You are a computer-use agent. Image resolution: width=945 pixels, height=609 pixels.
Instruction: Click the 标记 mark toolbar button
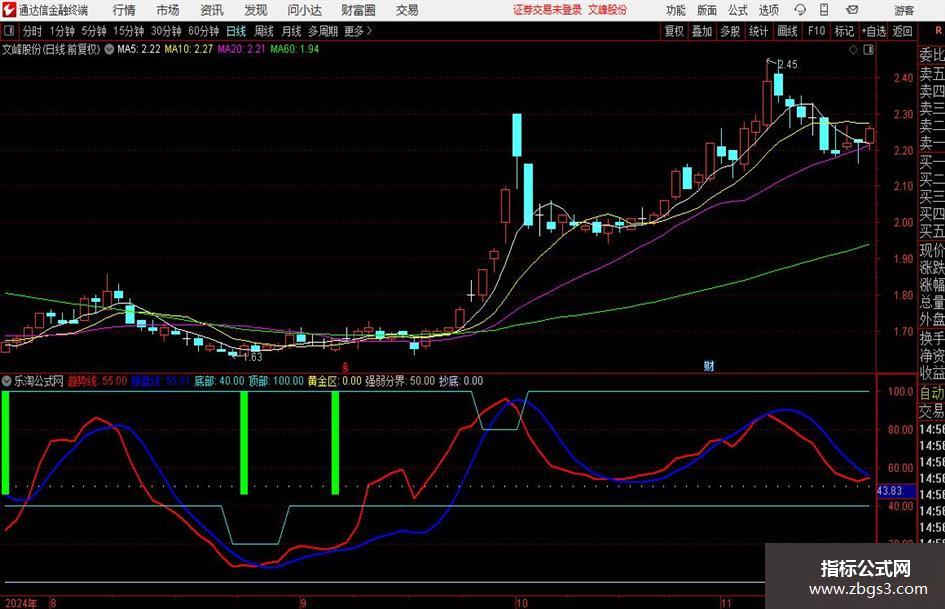click(844, 31)
